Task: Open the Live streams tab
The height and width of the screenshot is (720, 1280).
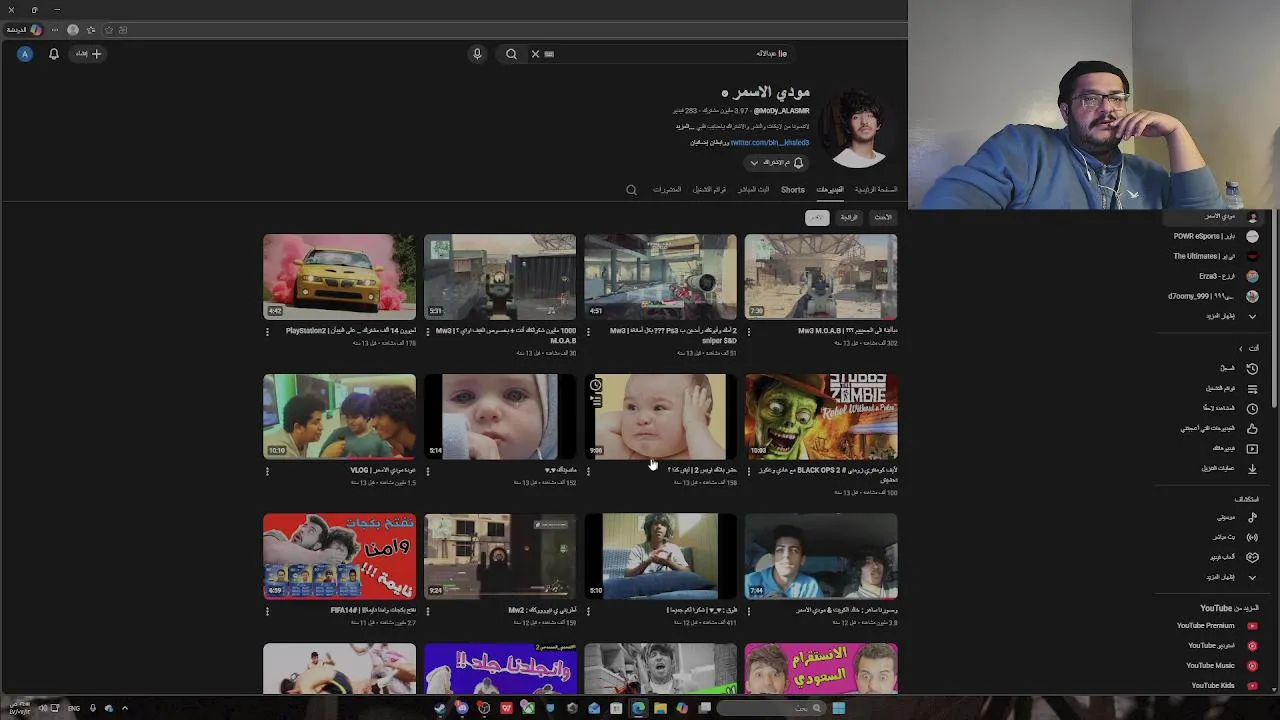Action: coord(754,189)
